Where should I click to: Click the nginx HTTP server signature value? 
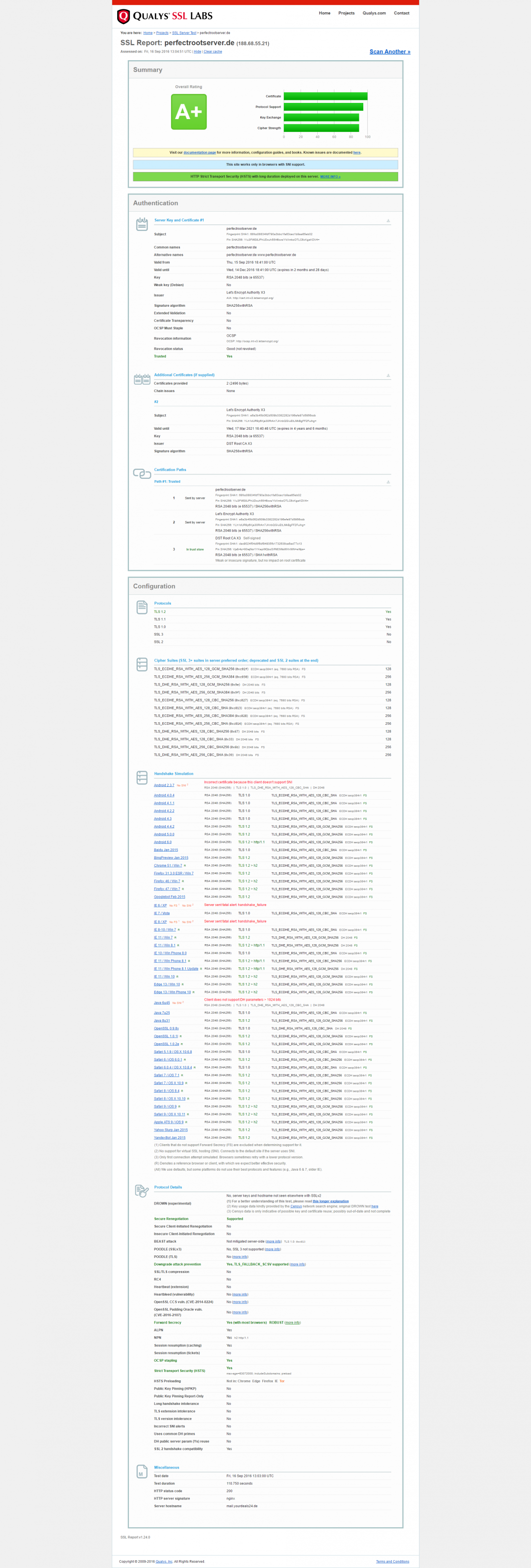pos(230,1498)
